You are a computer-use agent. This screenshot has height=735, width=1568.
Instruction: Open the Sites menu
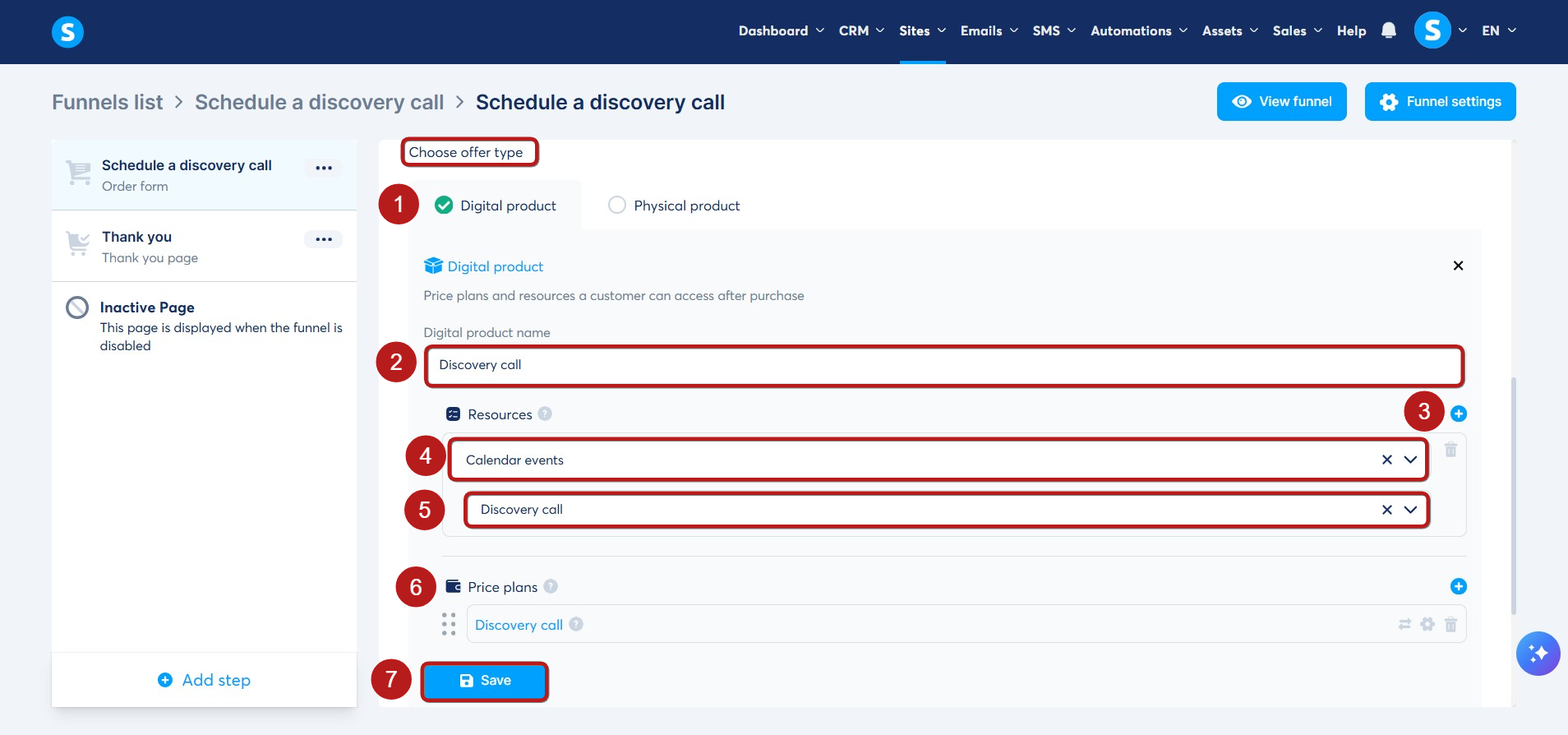tap(922, 31)
